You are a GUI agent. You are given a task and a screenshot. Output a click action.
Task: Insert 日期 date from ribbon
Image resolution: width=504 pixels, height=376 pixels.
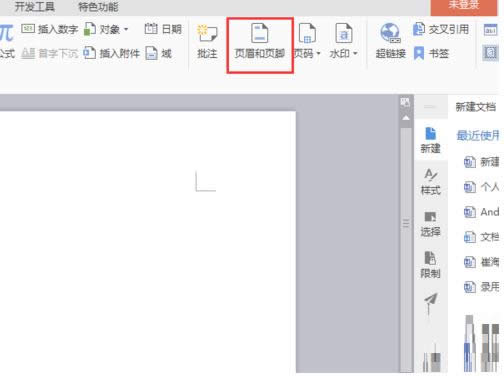click(x=163, y=29)
